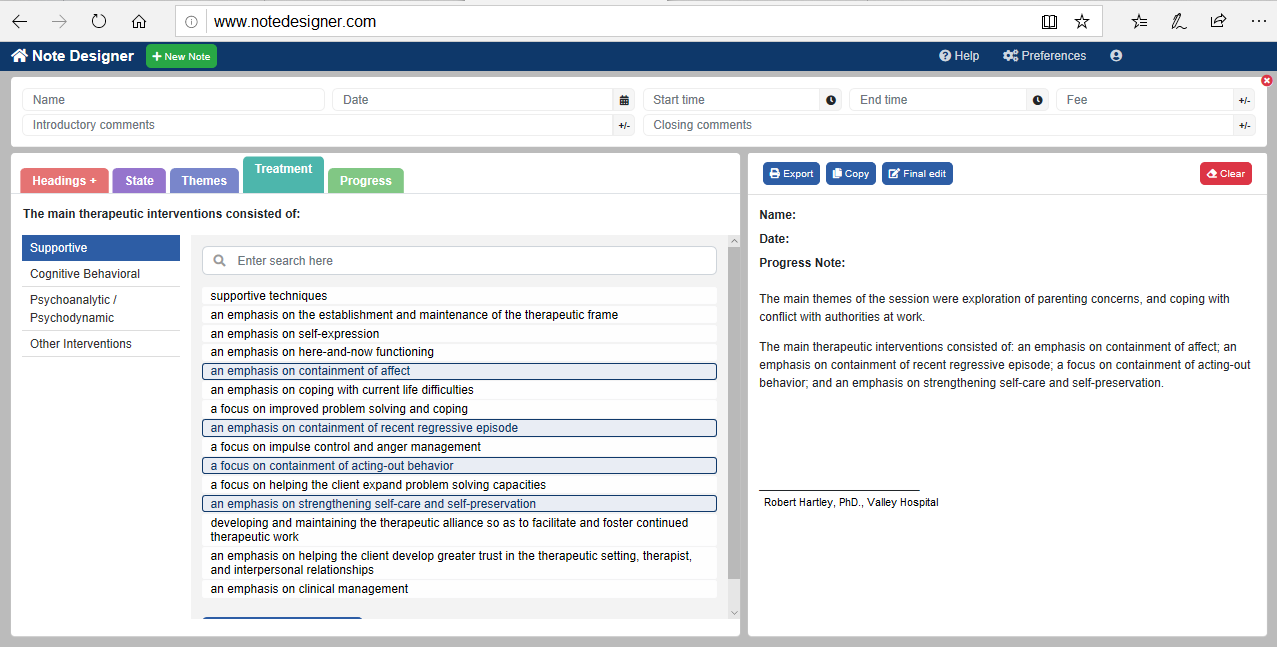The height and width of the screenshot is (647, 1277).
Task: Go back to the previous browser page
Action: point(20,21)
